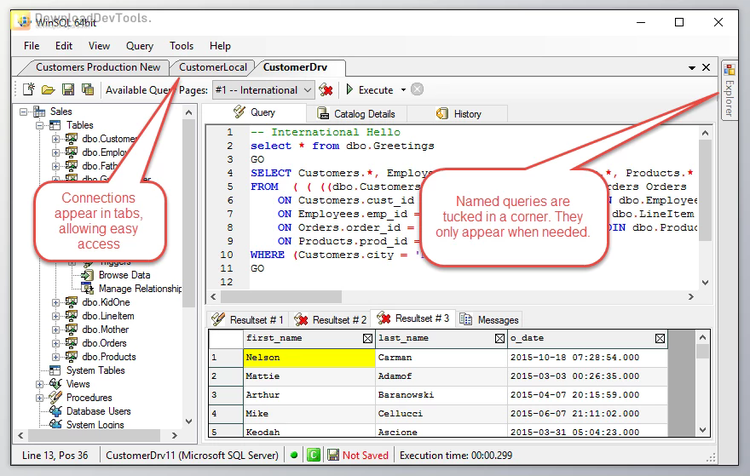Viewport: 750px width, 476px height.
Task: Expand the dbo.Orders table node
Action: (x=55, y=343)
